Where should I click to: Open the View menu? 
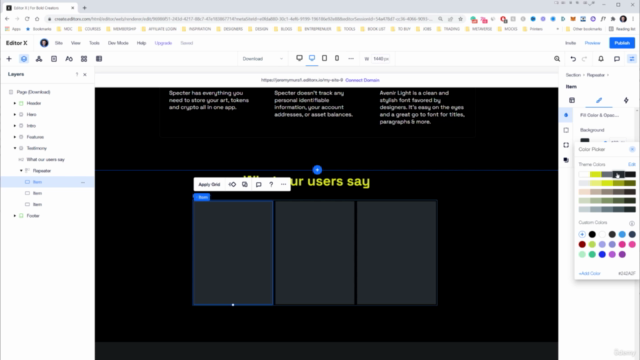pyautogui.click(x=76, y=43)
